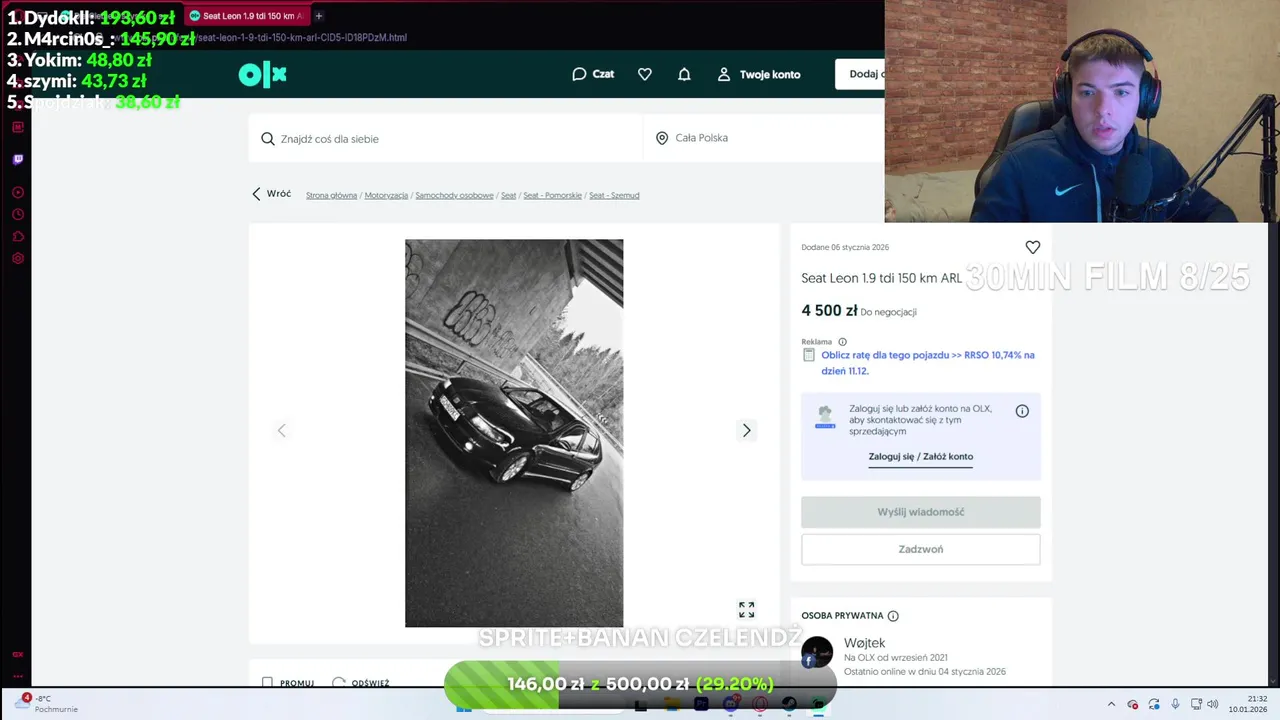Show hidden system tray icons
Screen dimensions: 1280x720
tap(1111, 704)
